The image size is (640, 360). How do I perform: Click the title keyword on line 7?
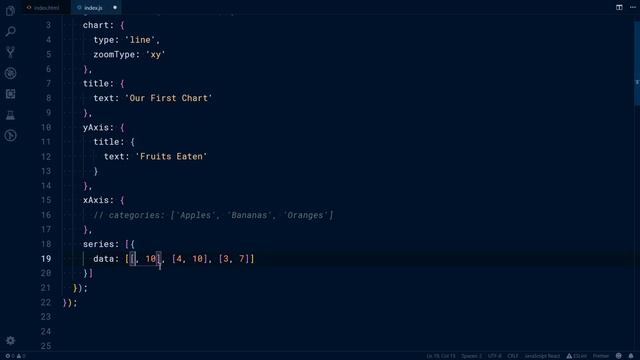(x=96, y=83)
